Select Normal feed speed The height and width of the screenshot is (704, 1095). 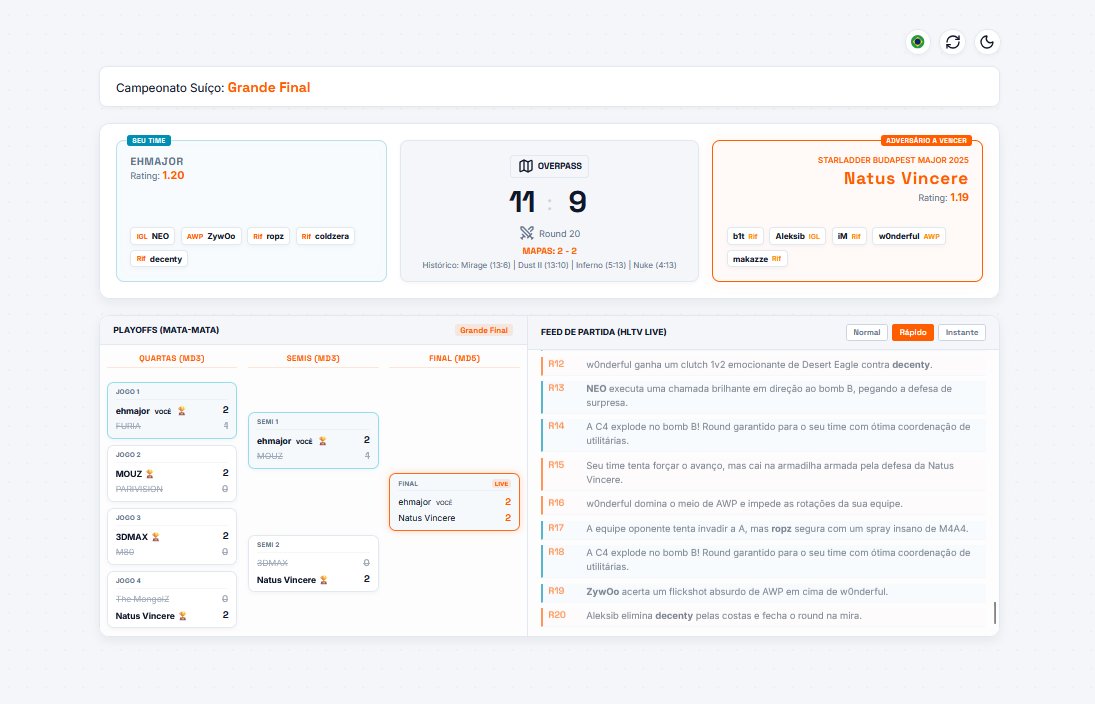(867, 332)
